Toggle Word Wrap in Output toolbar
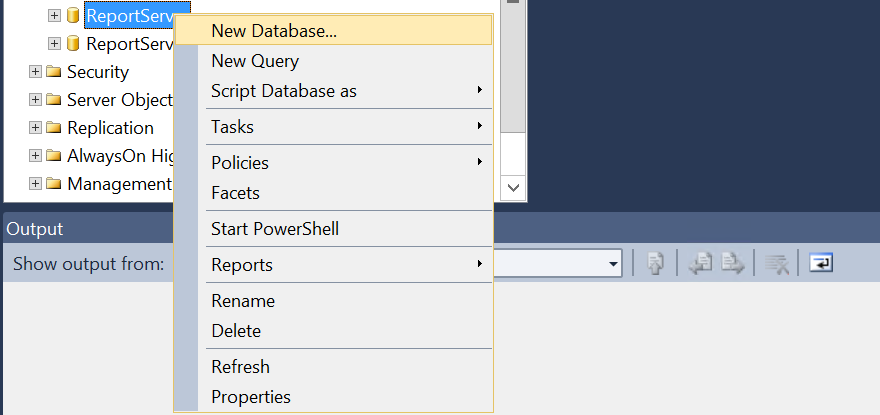This screenshot has height=415, width=880. pyautogui.click(x=821, y=263)
